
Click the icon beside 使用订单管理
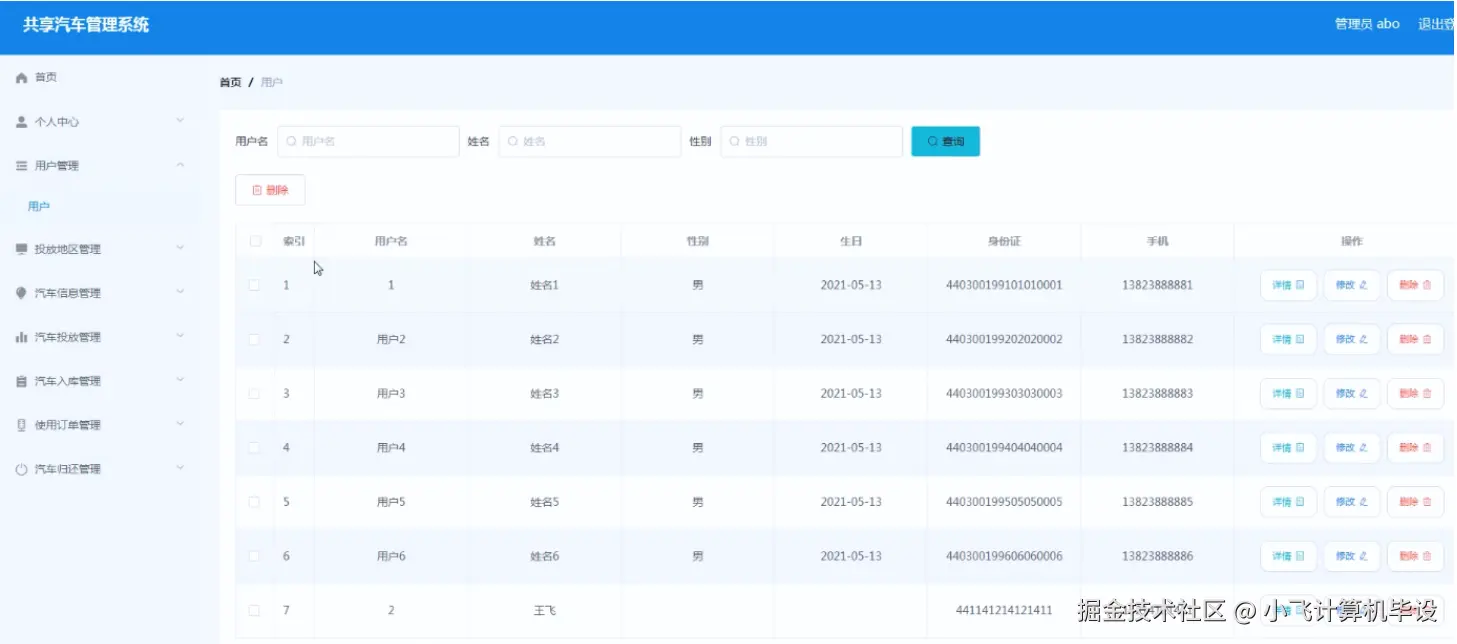point(21,425)
